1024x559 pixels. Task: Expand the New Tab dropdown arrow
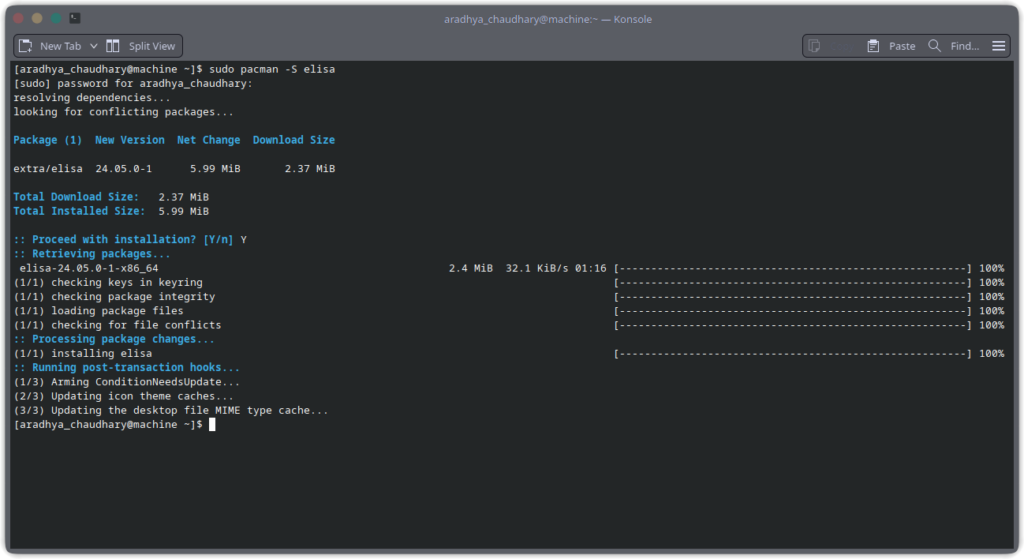click(x=93, y=46)
